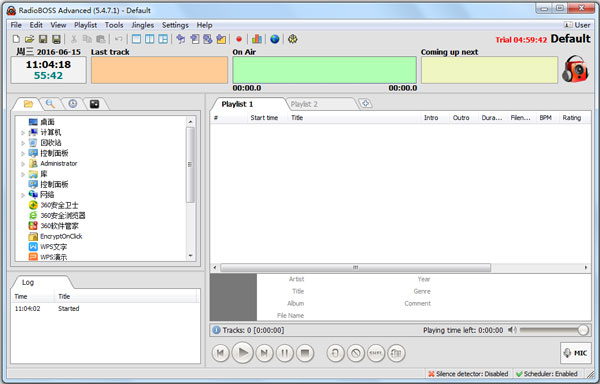Click the add music note toolbar icon
Image resolution: width=600 pixels, height=384 pixels.
pos(181,39)
